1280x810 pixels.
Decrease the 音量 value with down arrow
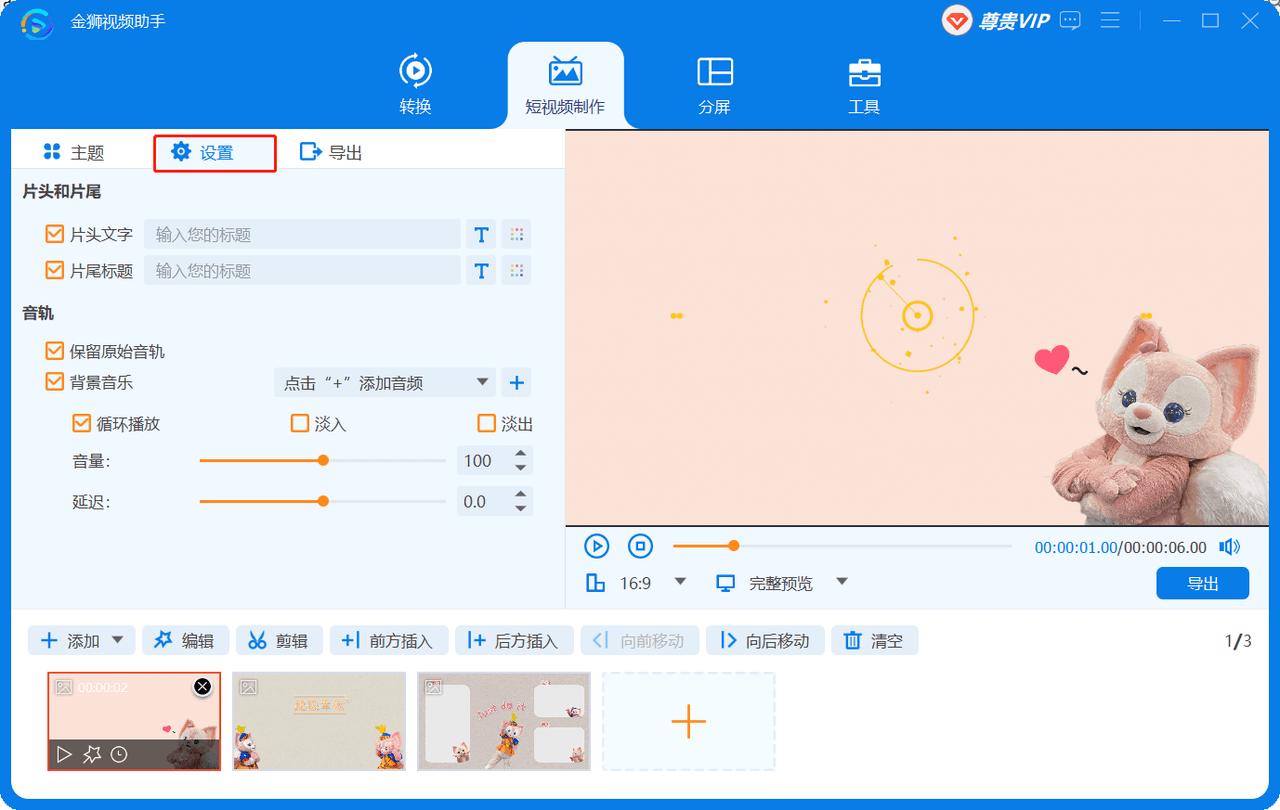point(521,468)
